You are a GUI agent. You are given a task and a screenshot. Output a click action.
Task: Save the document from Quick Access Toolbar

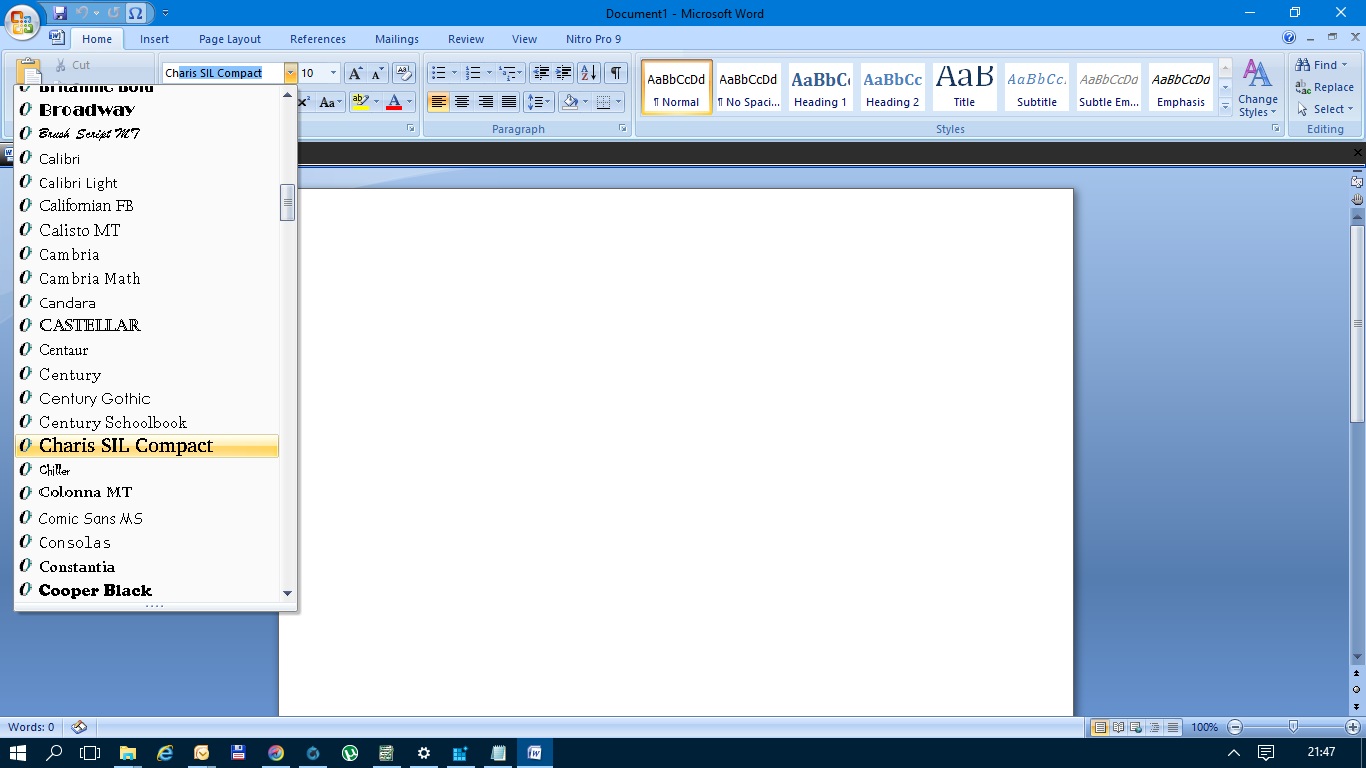click(x=60, y=13)
